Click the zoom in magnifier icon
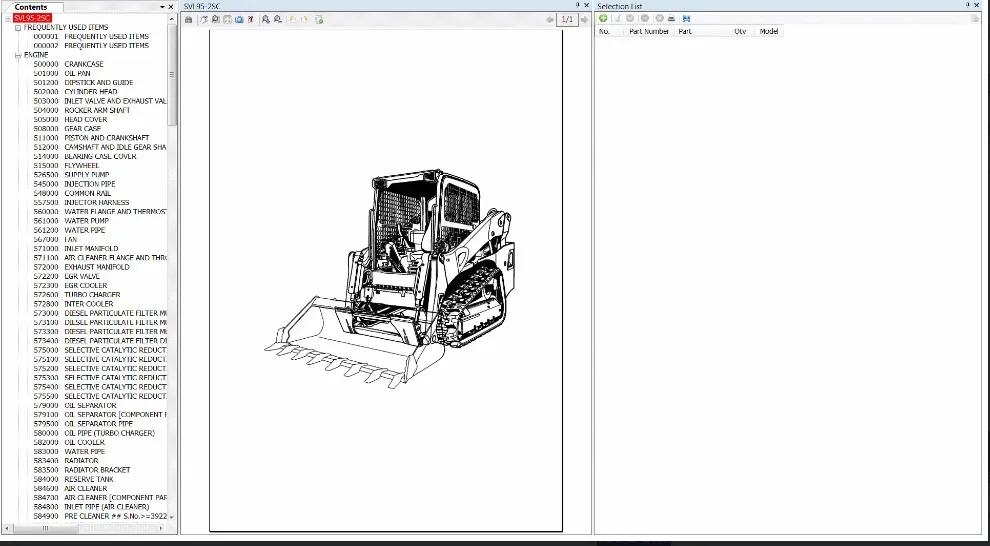This screenshot has height=546, width=990. click(x=265, y=19)
